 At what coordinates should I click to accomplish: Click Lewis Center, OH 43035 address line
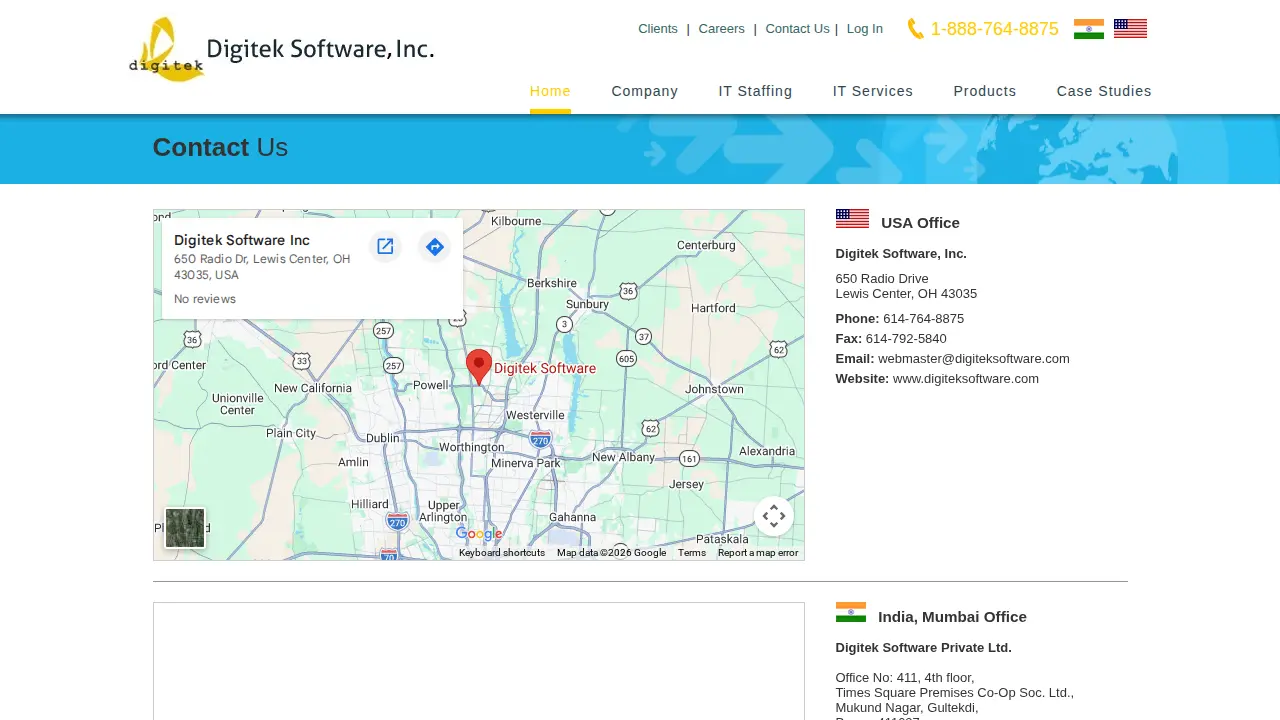click(906, 294)
